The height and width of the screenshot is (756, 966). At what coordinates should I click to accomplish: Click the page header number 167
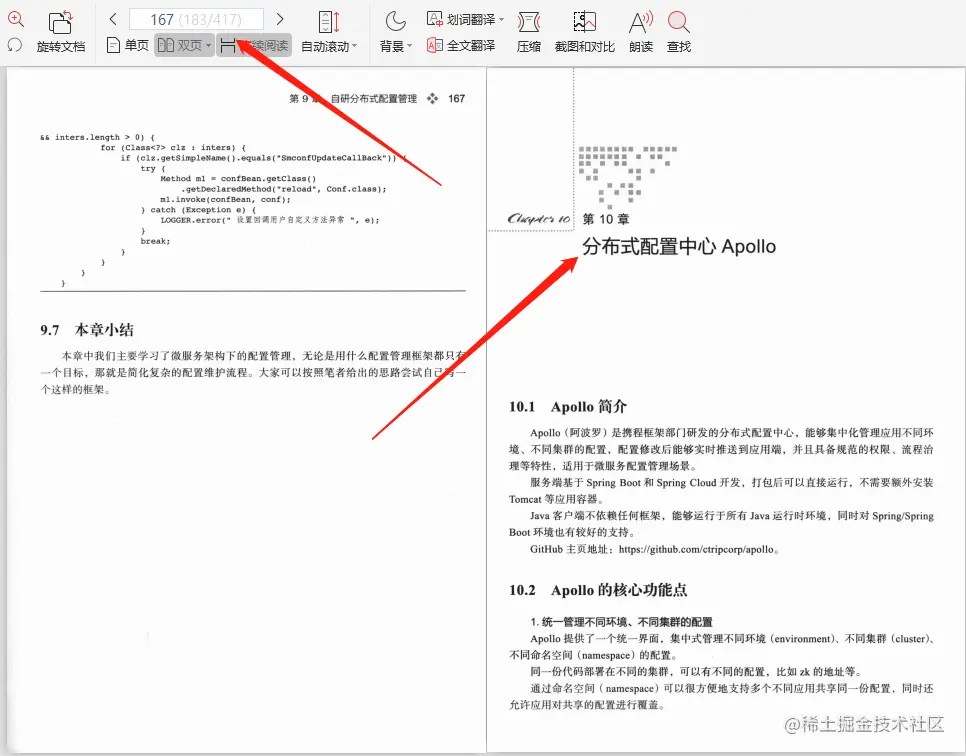tap(457, 99)
